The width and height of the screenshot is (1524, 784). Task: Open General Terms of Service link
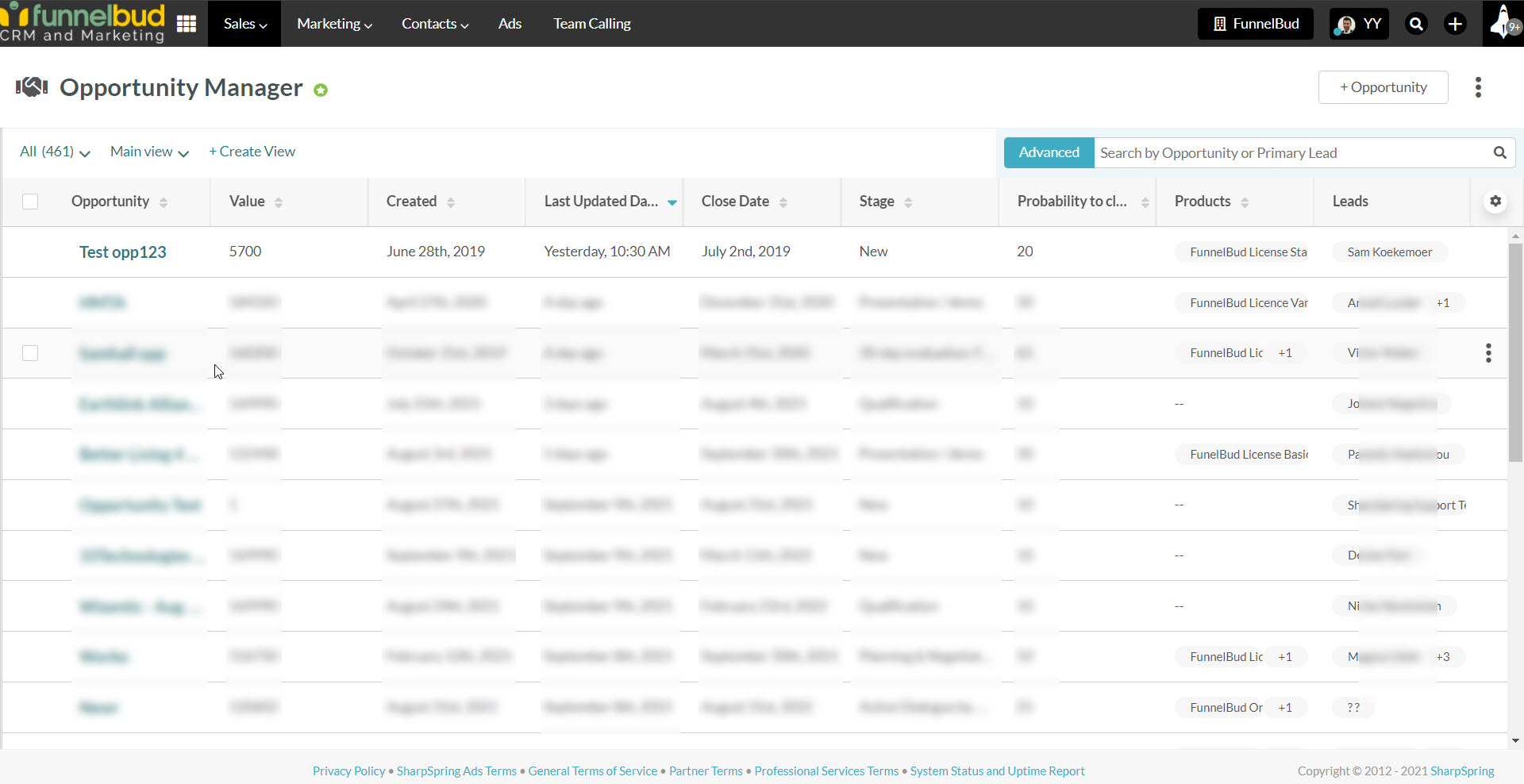593,771
